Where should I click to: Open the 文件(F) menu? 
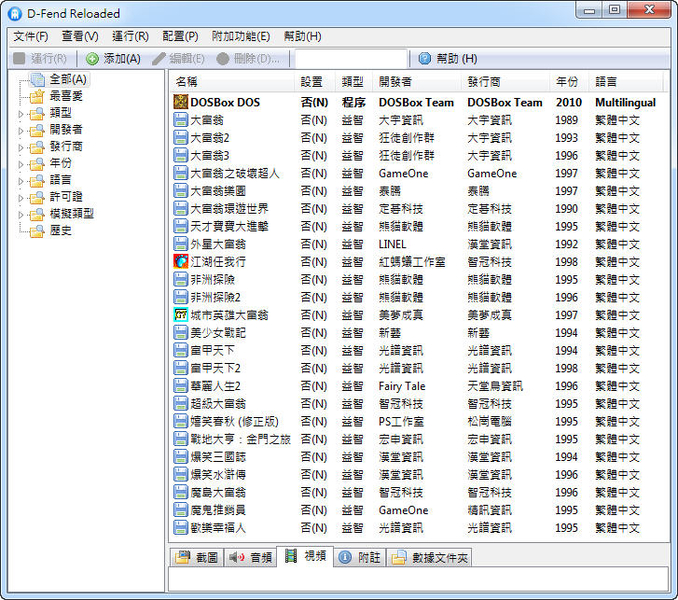pyautogui.click(x=31, y=36)
